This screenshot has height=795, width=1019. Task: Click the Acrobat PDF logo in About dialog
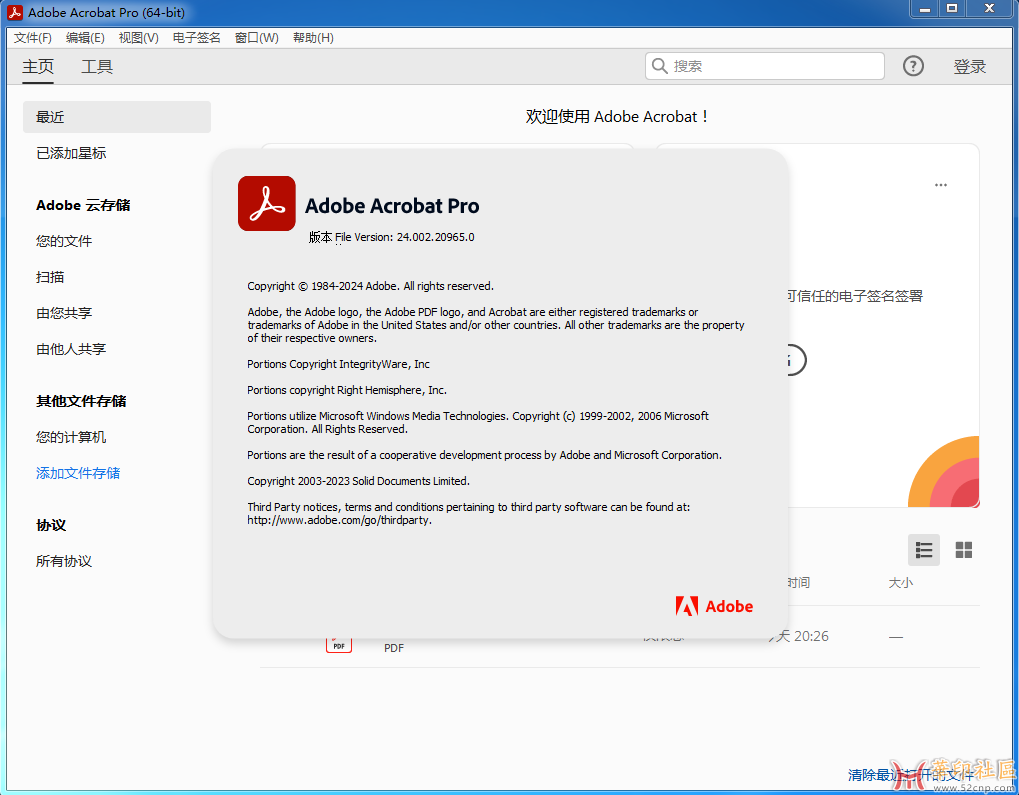(266, 203)
